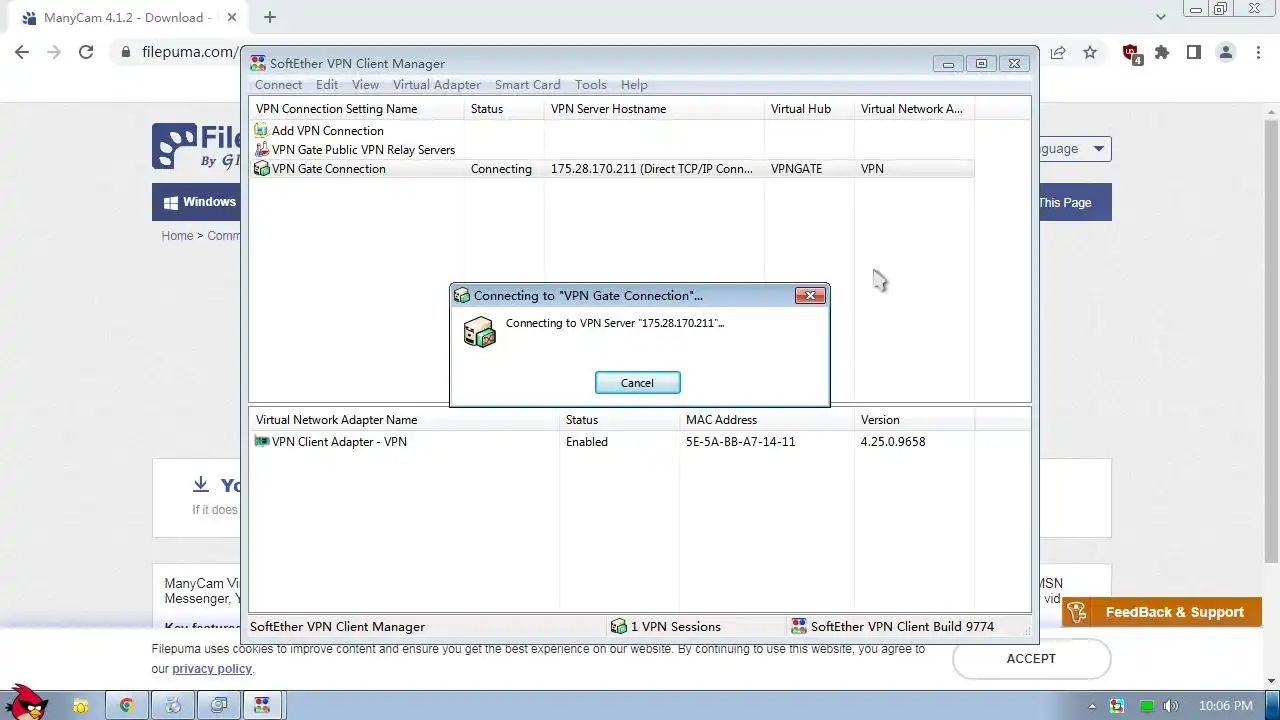Open the Chrome three-dot menu
This screenshot has height=720, width=1280.
pyautogui.click(x=1258, y=52)
